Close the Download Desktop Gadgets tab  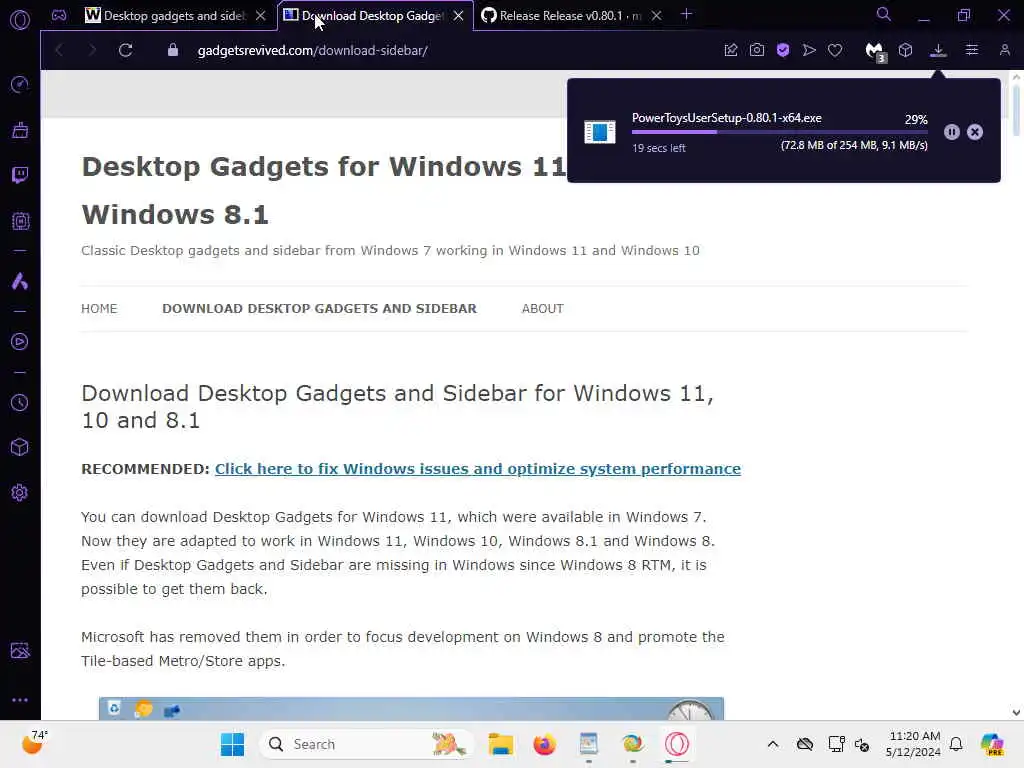[458, 16]
